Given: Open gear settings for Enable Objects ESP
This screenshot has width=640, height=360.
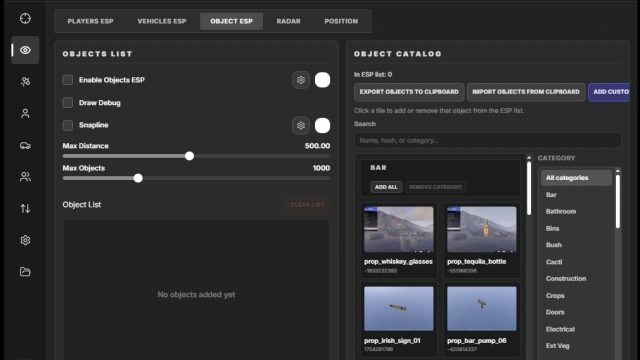Looking at the screenshot, I should click(x=301, y=80).
